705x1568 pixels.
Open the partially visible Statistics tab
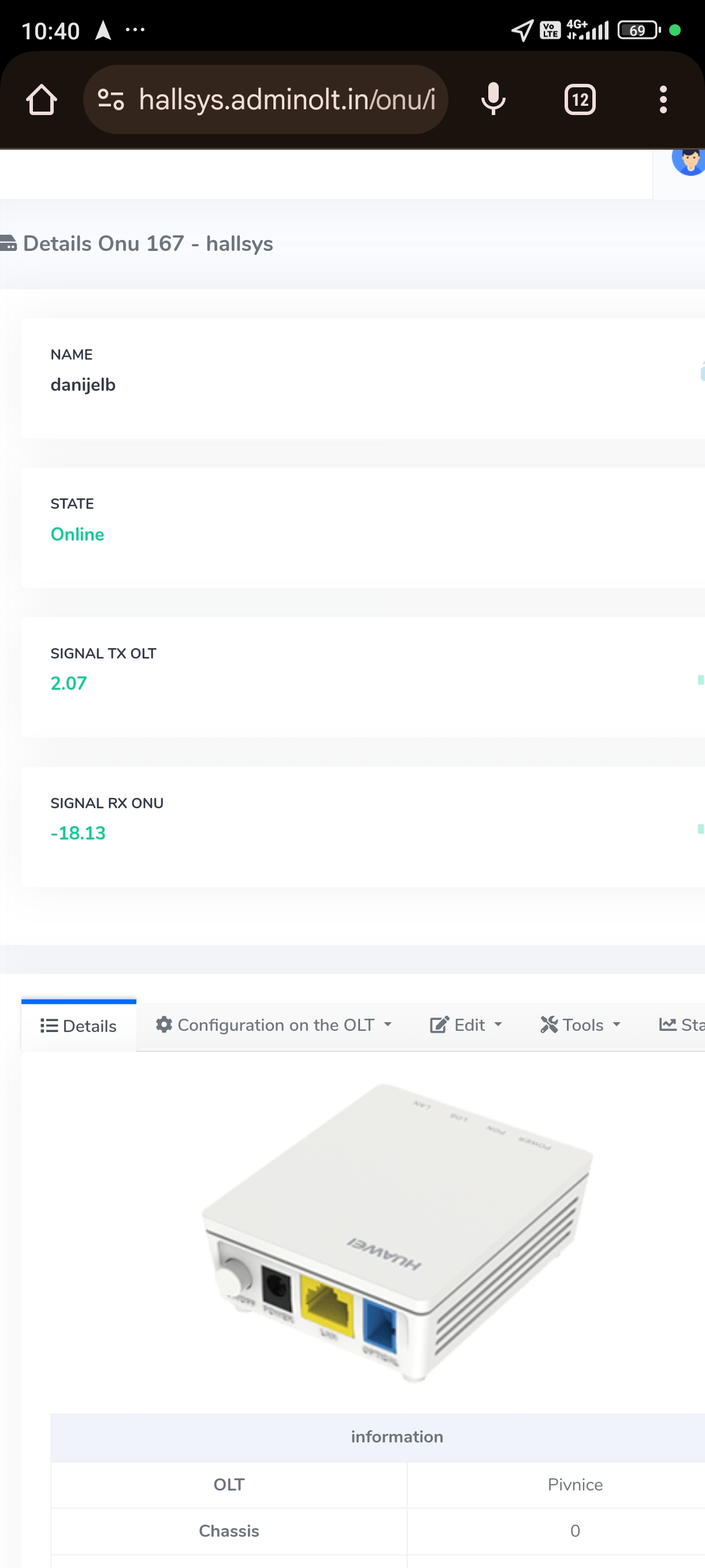pyautogui.click(x=681, y=1025)
